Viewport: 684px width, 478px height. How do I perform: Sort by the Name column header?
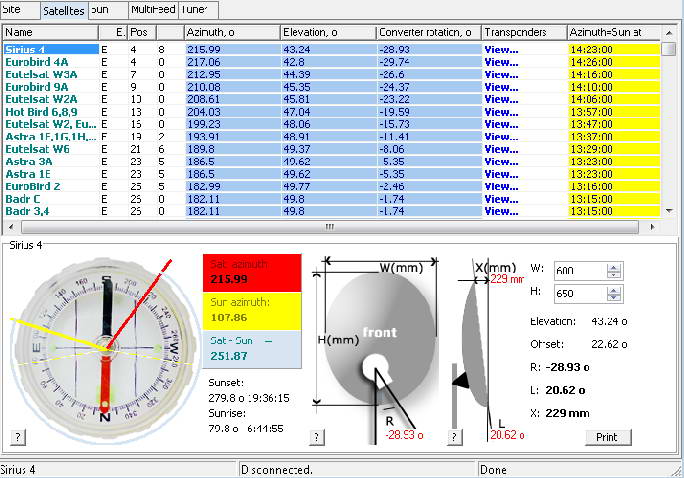51,32
